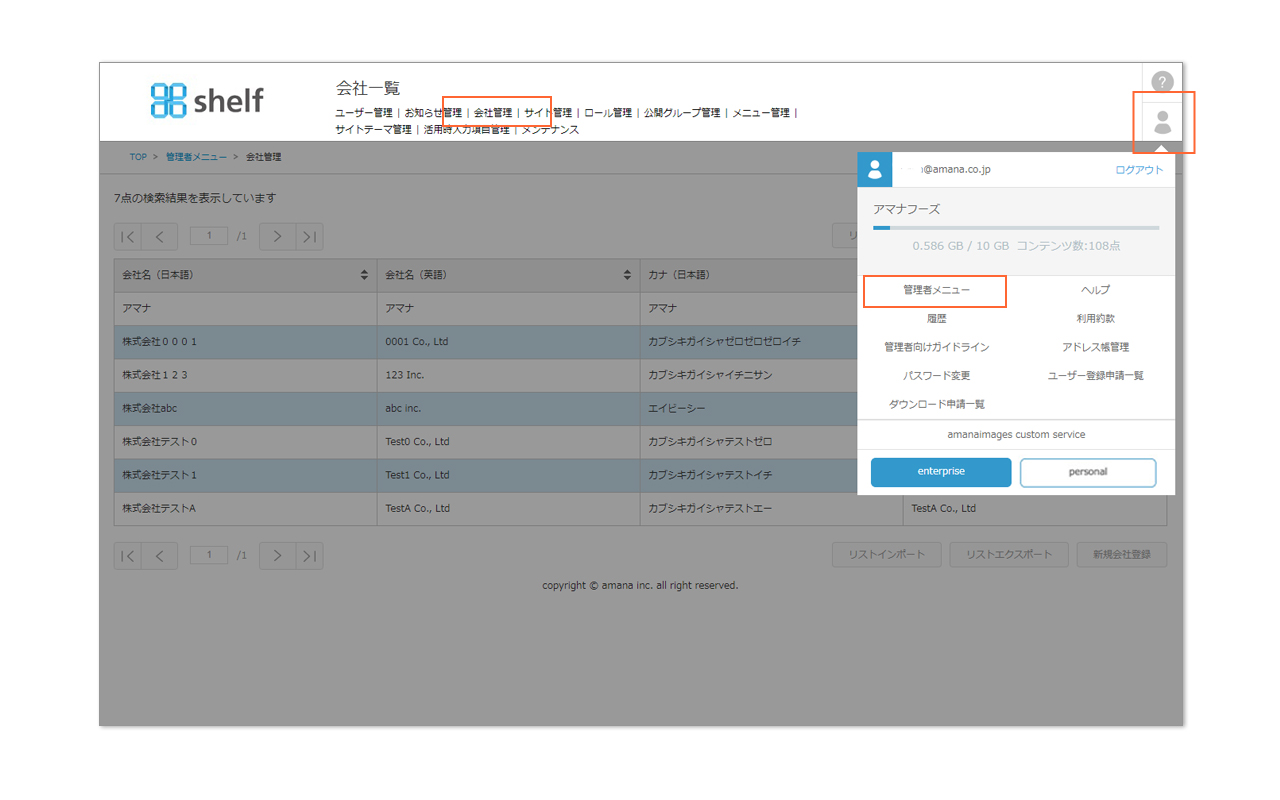The height and width of the screenshot is (800, 1280).
Task: Select row 株式会社abc
Action: click(x=640, y=409)
